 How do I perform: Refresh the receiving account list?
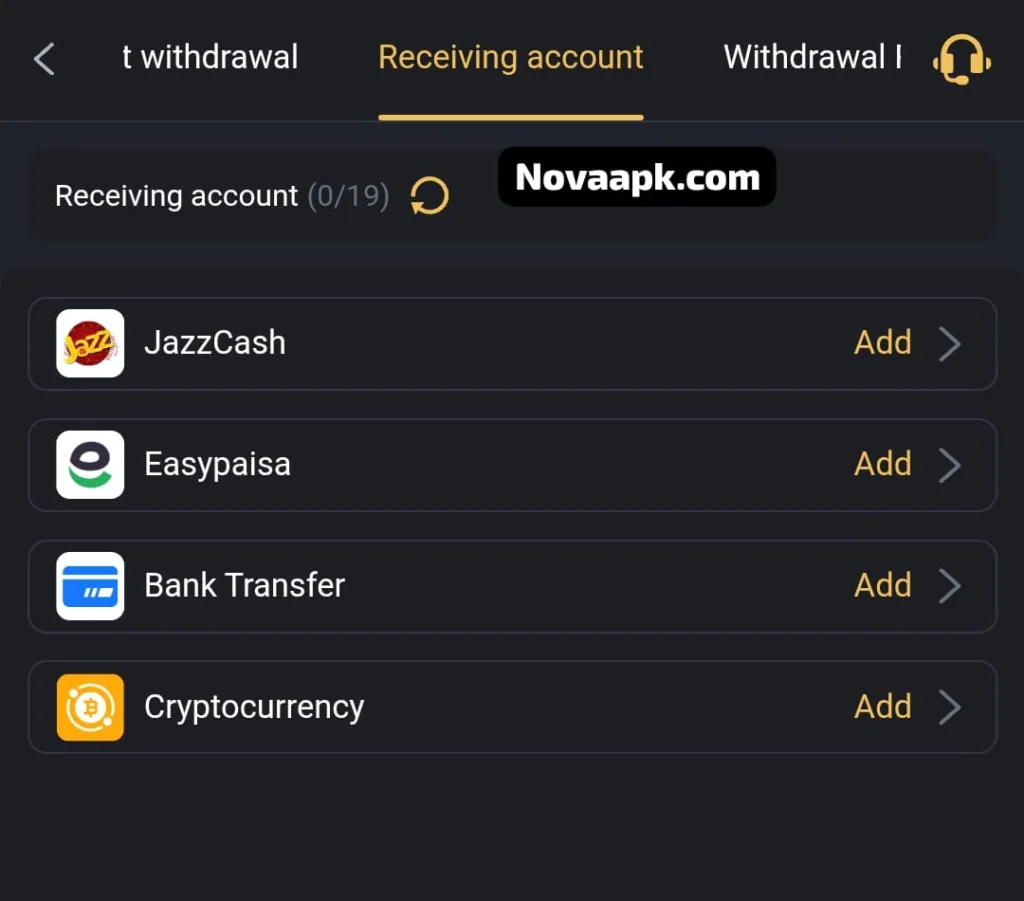pos(429,196)
